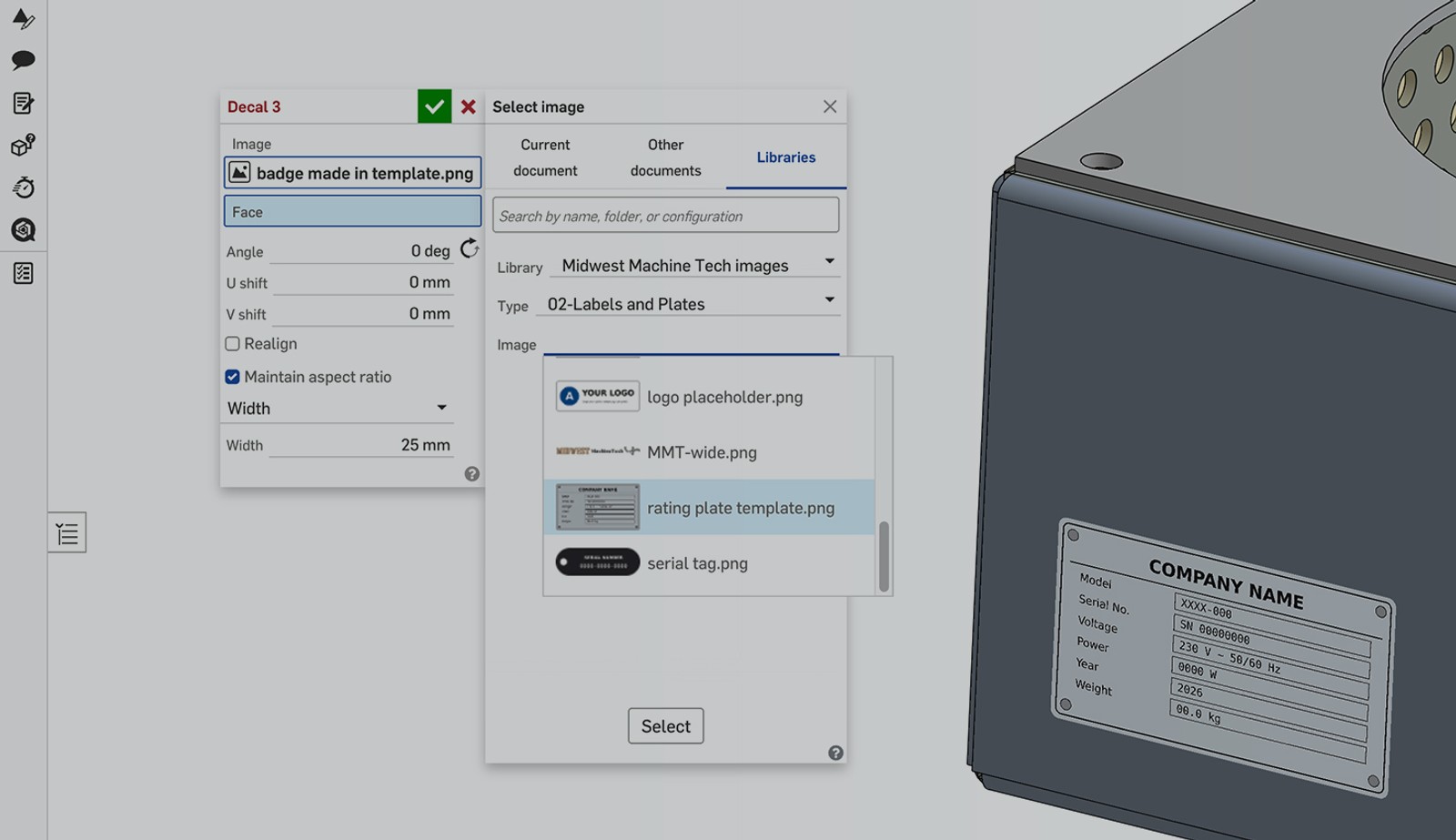Pick rating plate template.png entry

point(710,507)
